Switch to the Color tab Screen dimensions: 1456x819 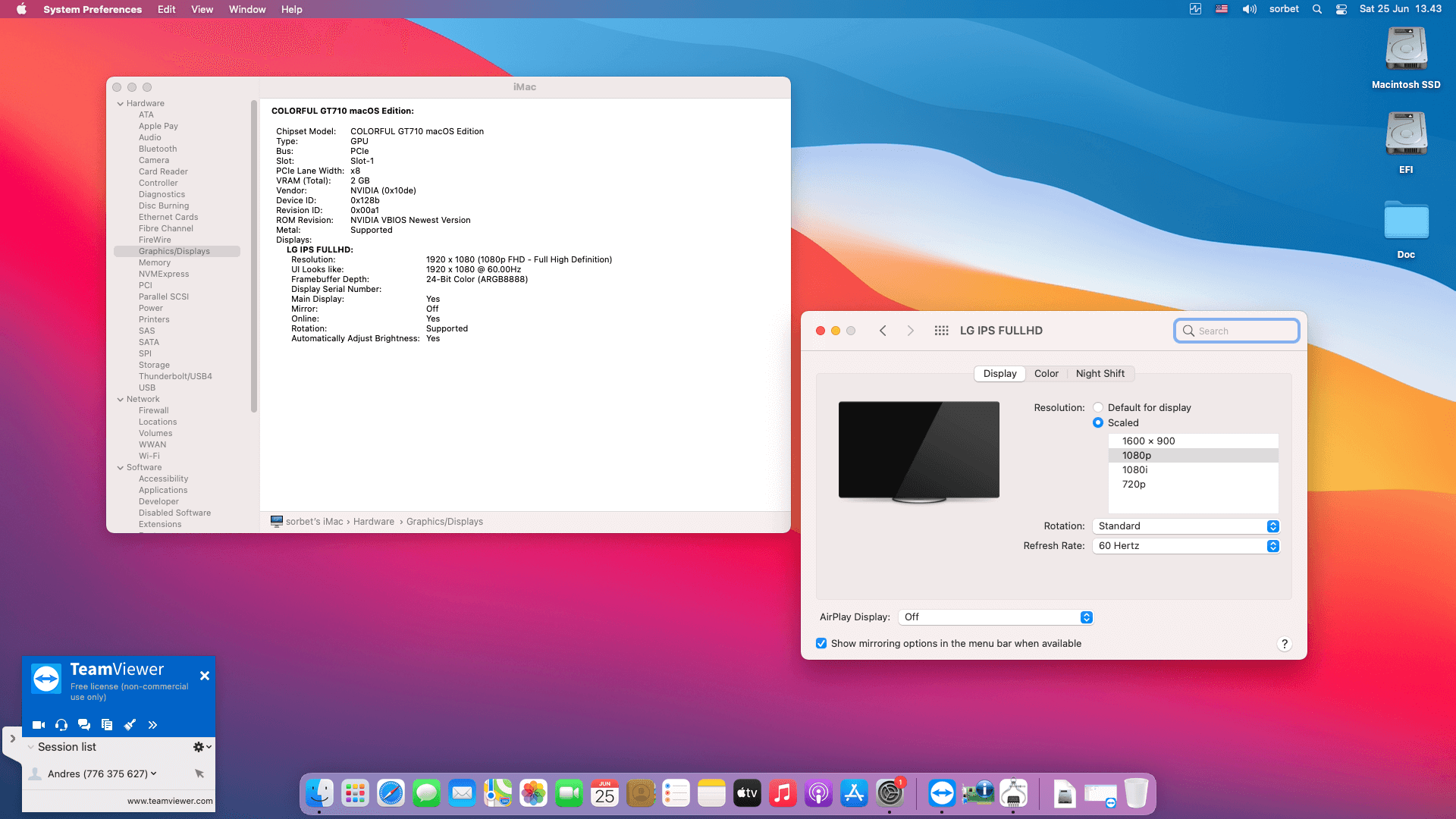(1046, 374)
